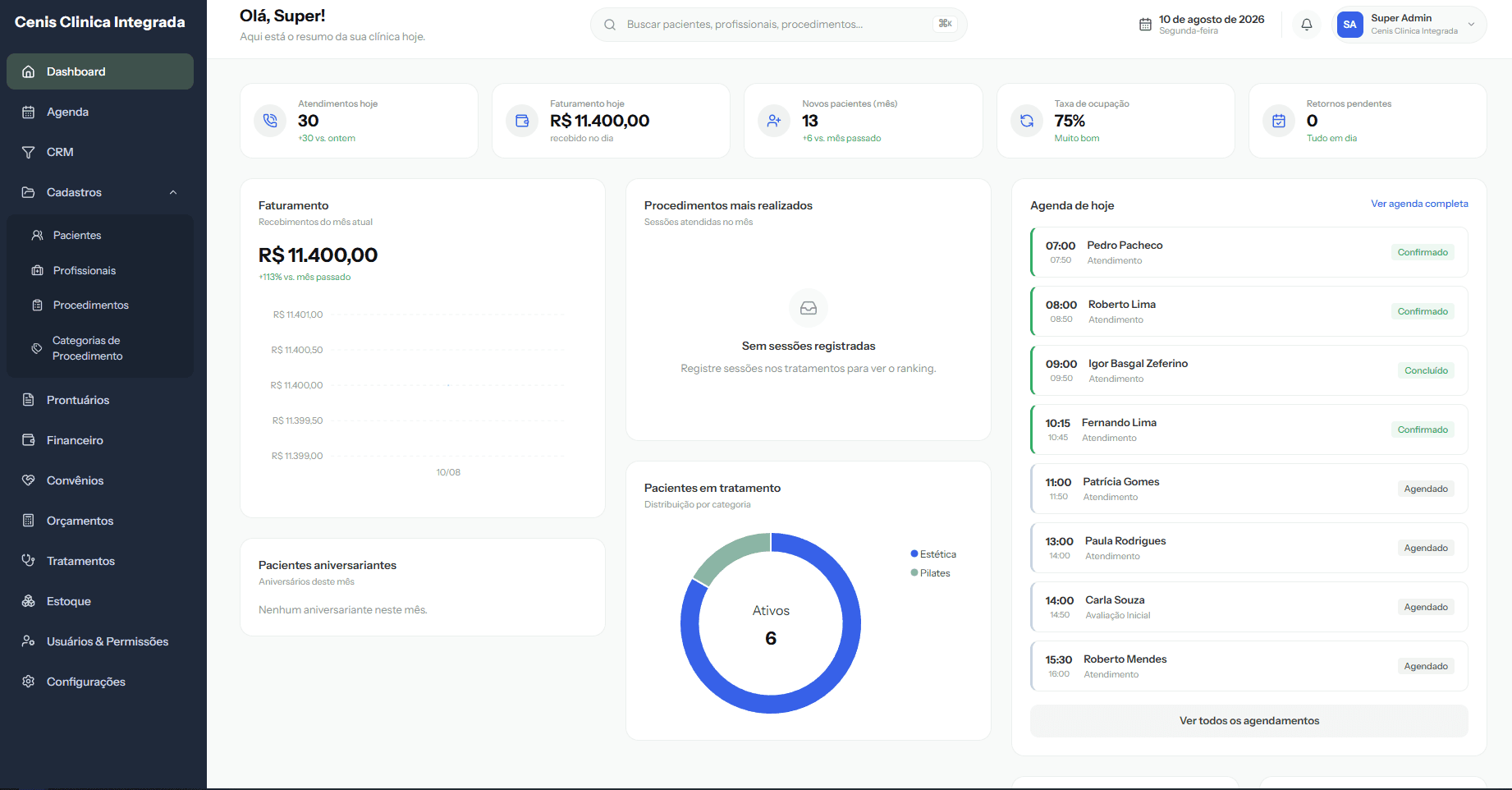Click the Taxa de ocupação refresh icon
Image resolution: width=1512 pixels, height=790 pixels.
point(1027,121)
